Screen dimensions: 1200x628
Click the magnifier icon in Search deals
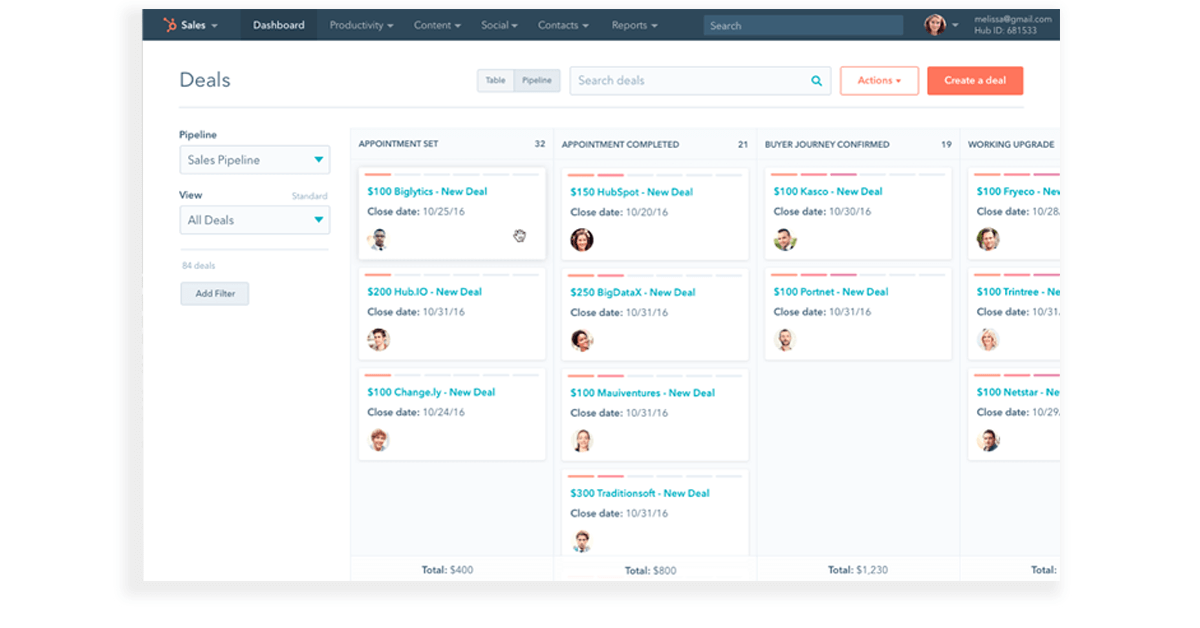click(816, 80)
